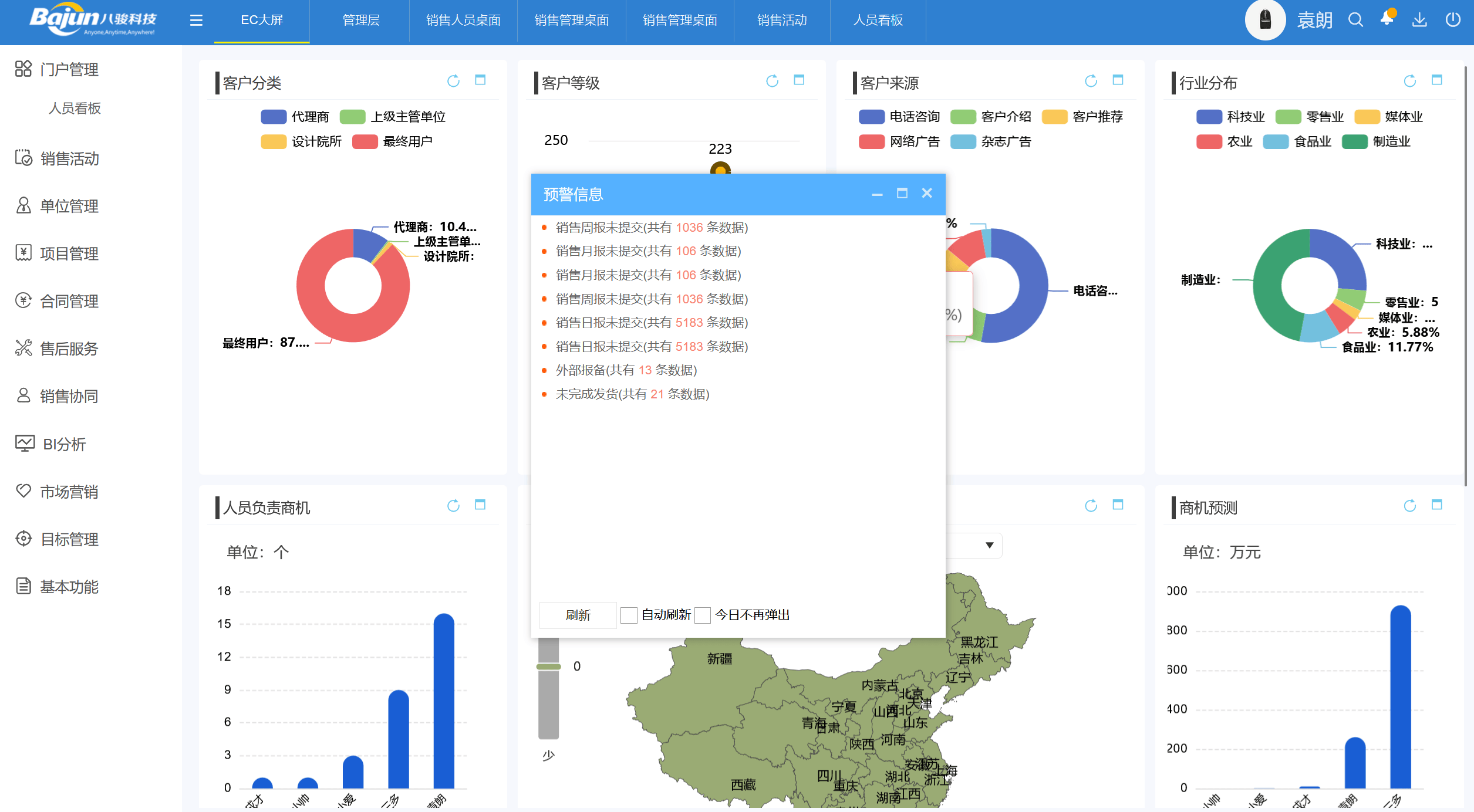
Task: Expand the 销售活动 sidebar menu
Action: (69, 158)
